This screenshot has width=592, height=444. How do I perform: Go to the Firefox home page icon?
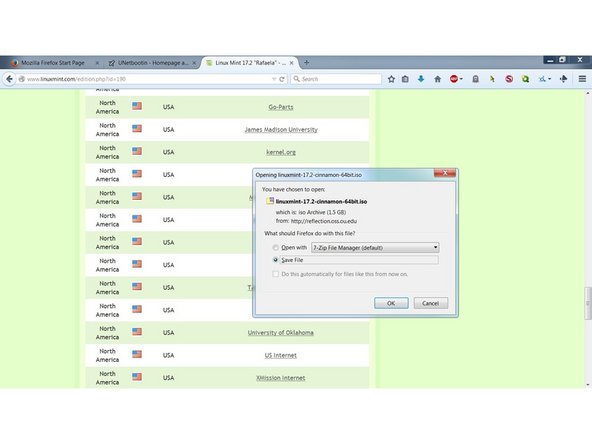pos(438,79)
